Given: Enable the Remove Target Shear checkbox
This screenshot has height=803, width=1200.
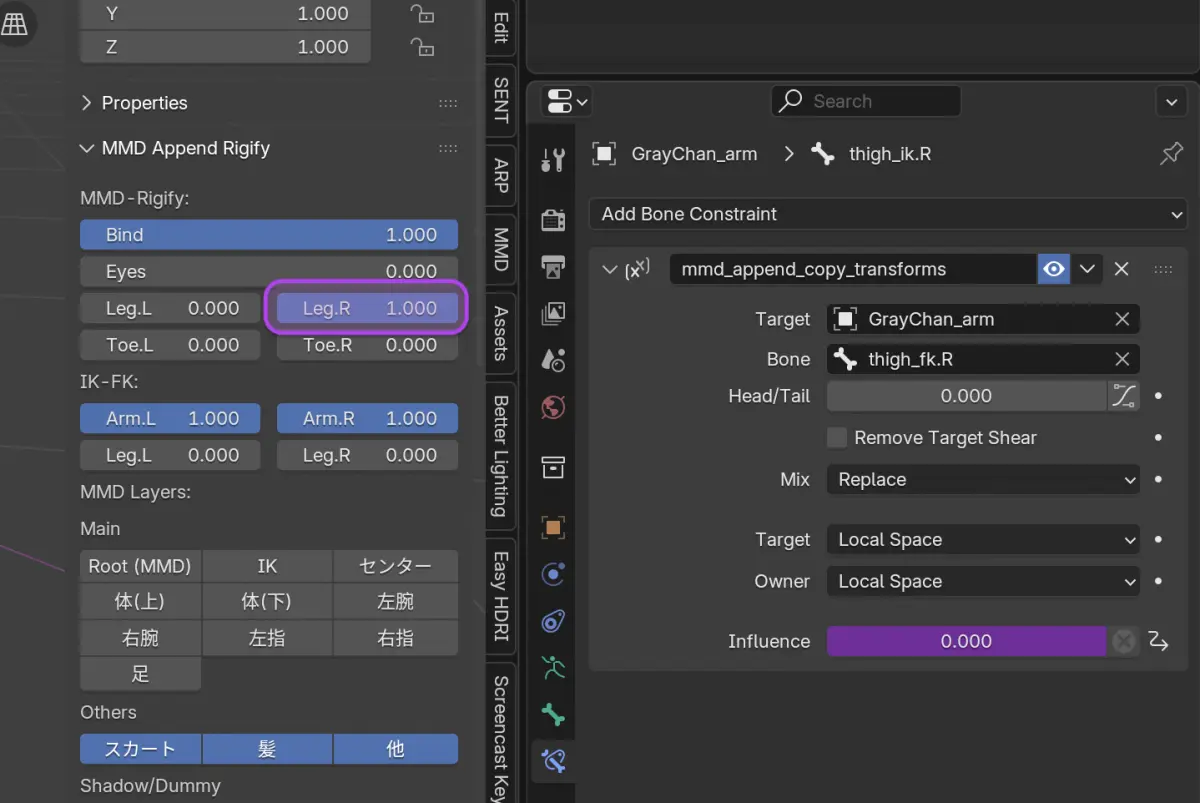Looking at the screenshot, I should coord(837,438).
